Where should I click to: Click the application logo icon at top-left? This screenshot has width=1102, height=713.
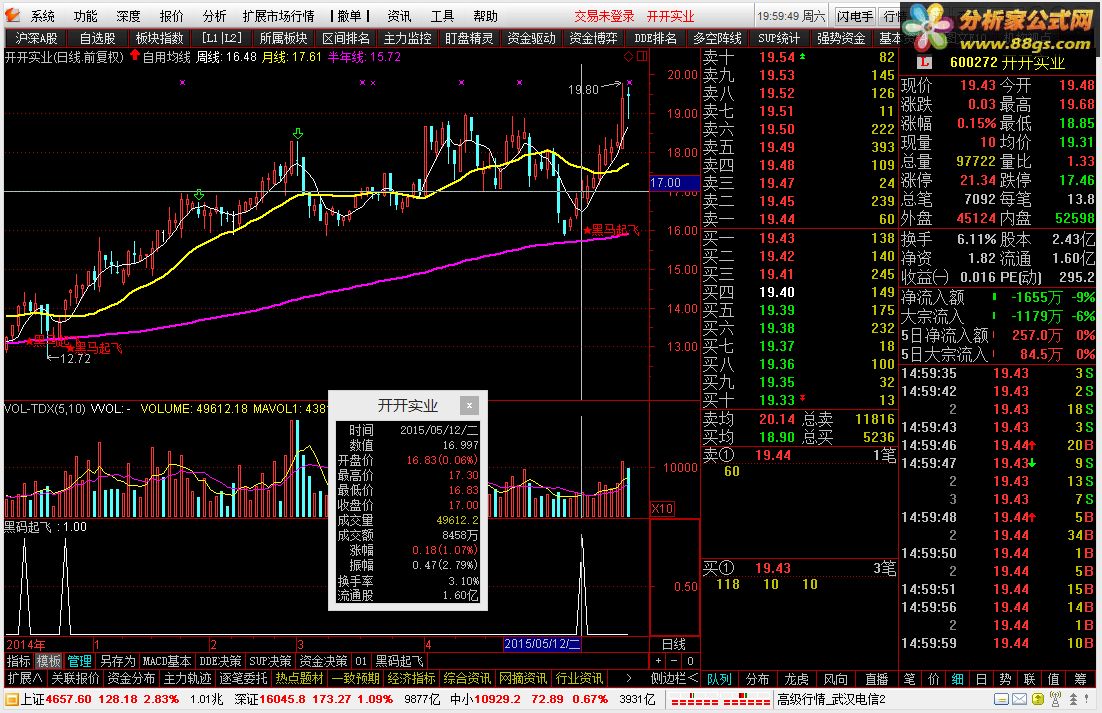[12, 15]
